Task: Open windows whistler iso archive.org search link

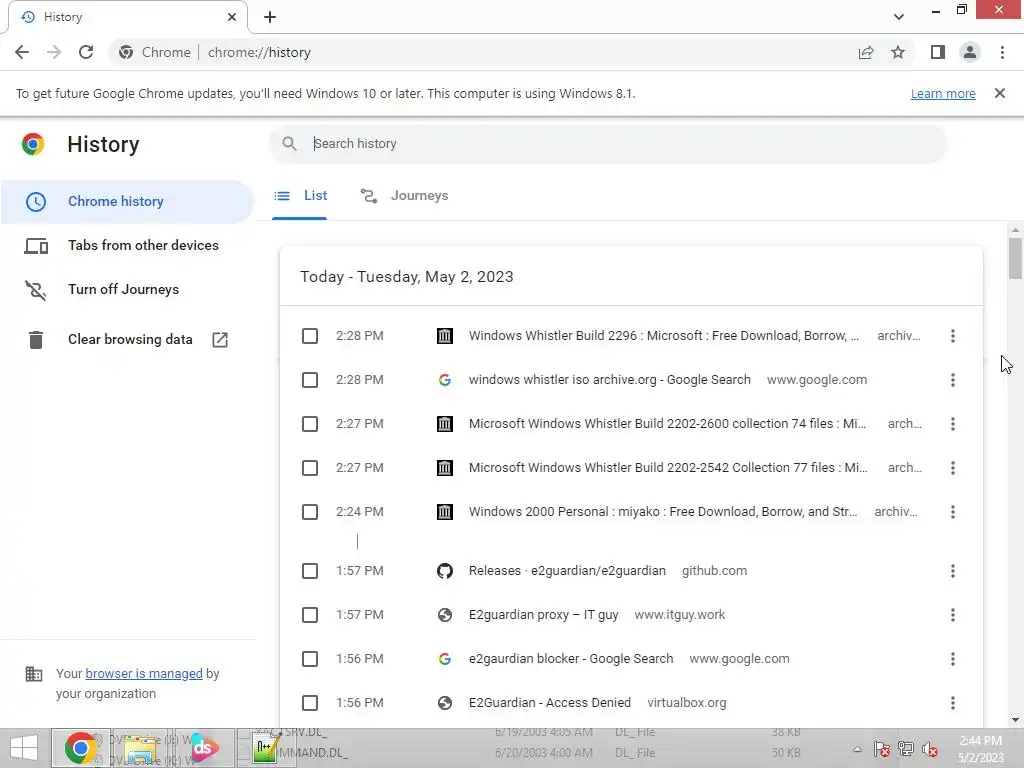Action: pyautogui.click(x=609, y=380)
